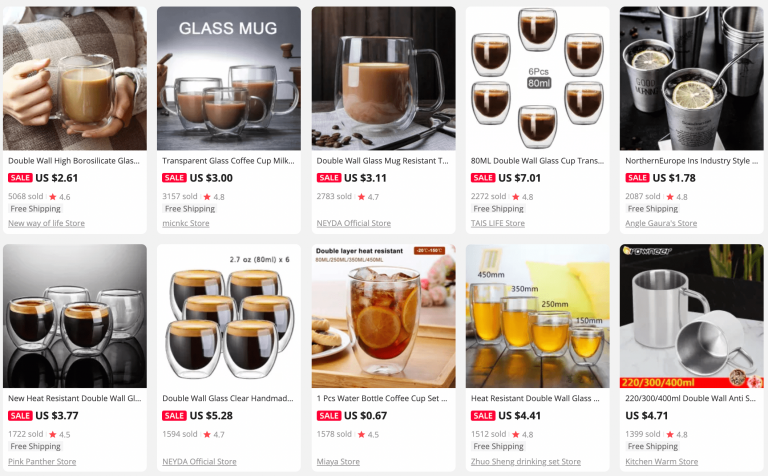Go to TAIS LIFE Store
Screen dimensions: 768x476
pyautogui.click(x=498, y=223)
